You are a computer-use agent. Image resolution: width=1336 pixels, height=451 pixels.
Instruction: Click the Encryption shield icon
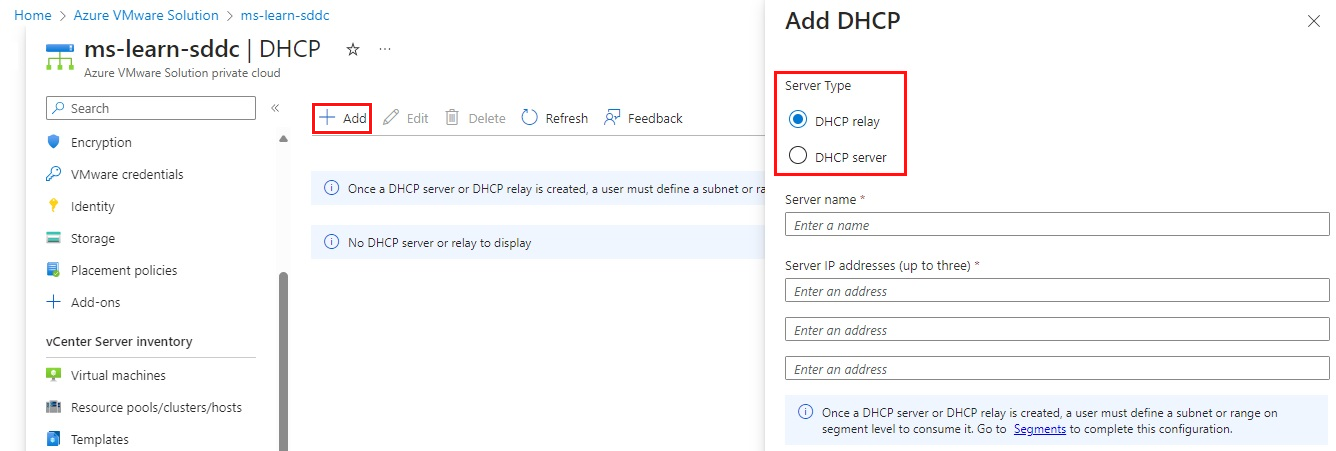click(54, 142)
